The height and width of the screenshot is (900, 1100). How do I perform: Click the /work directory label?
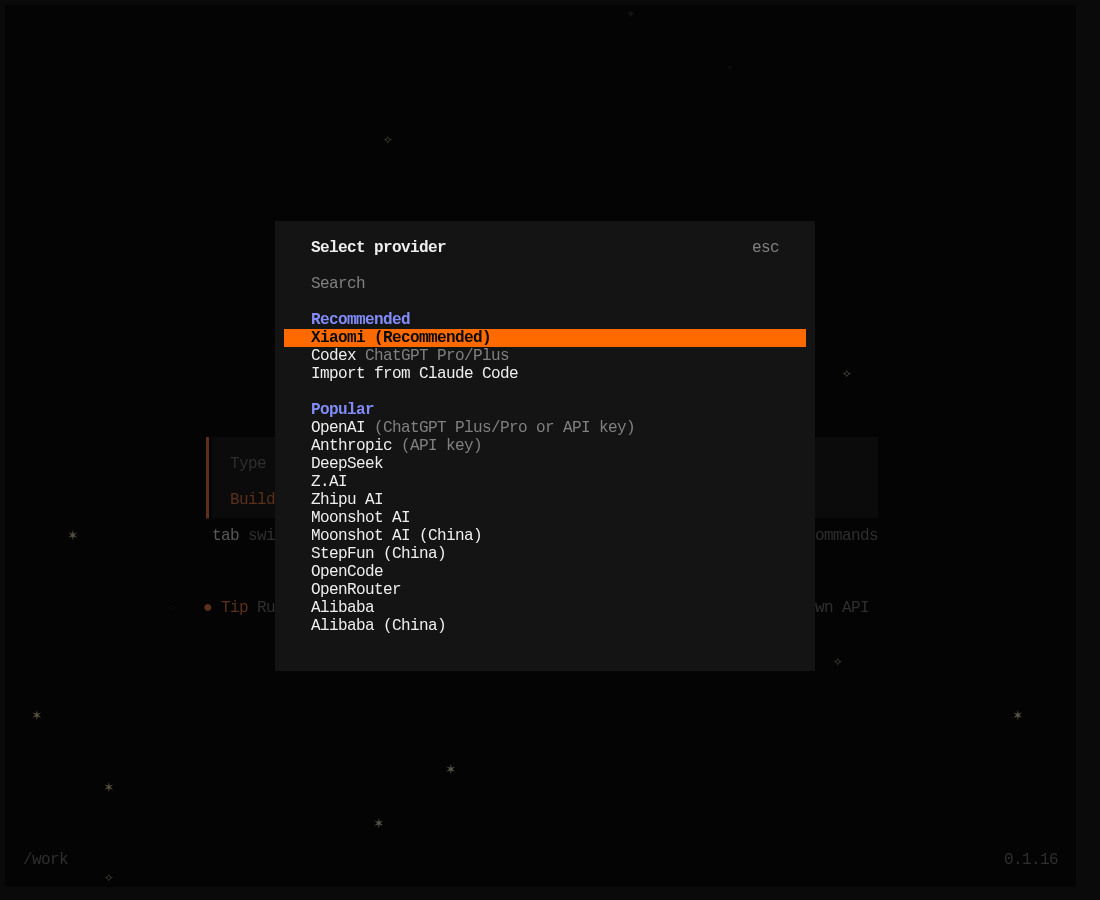pyautogui.click(x=46, y=859)
